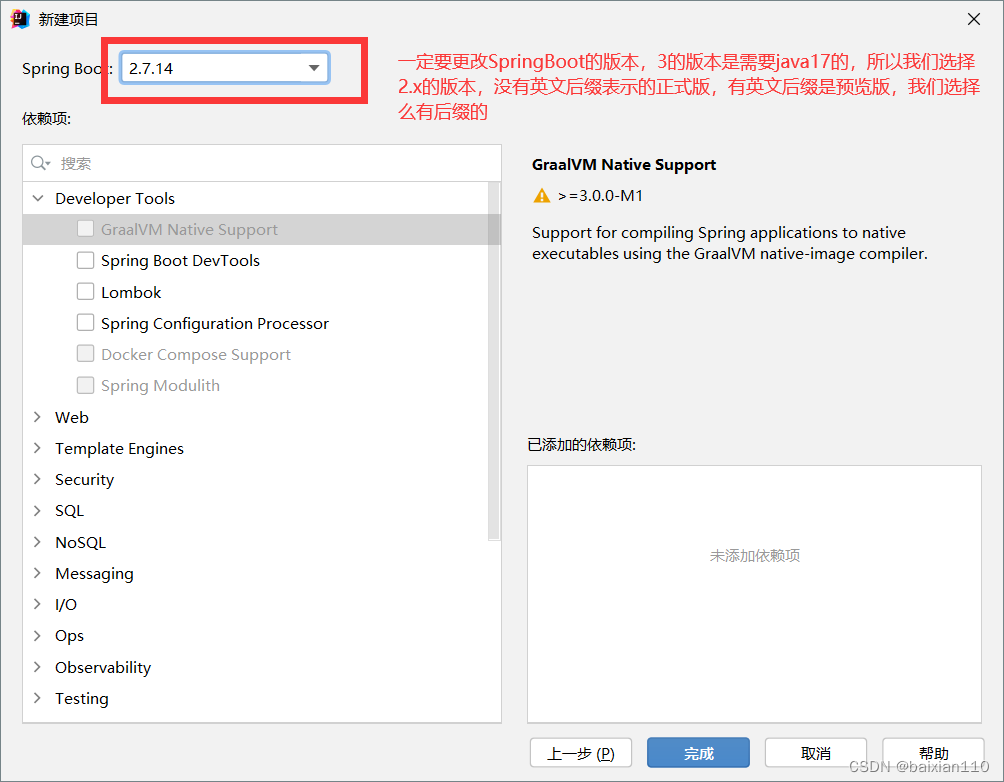Click the GraalVM Native Support heading
Viewport: 1004px width, 782px height.
click(624, 165)
